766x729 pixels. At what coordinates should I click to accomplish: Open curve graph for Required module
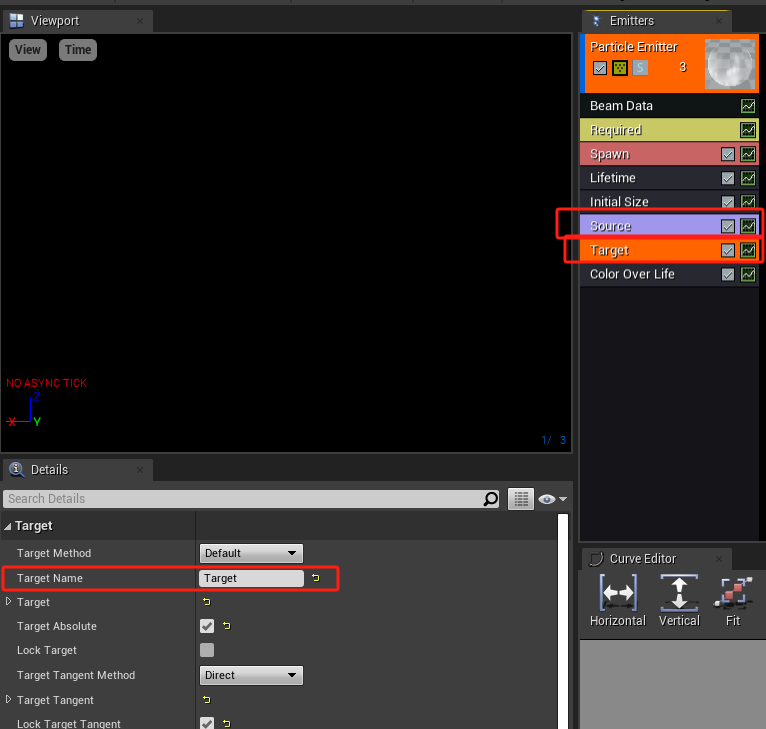coord(747,130)
